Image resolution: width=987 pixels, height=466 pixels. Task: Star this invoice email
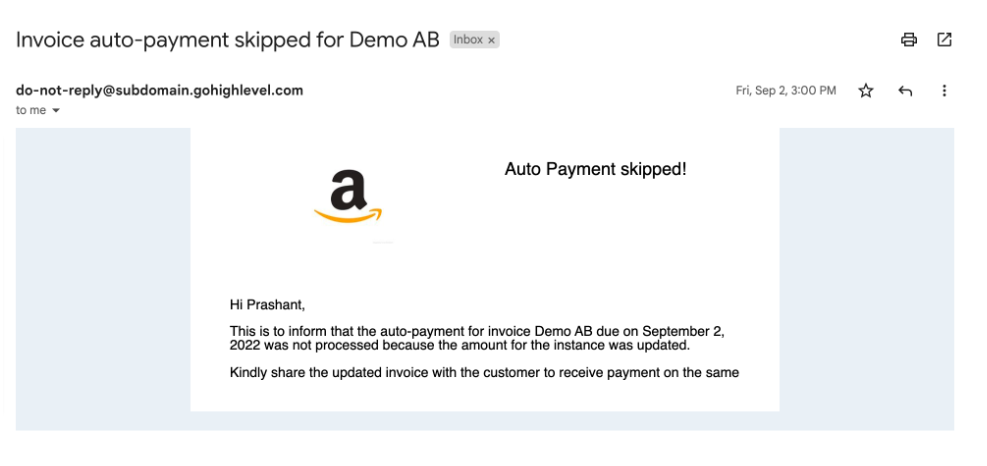click(866, 91)
